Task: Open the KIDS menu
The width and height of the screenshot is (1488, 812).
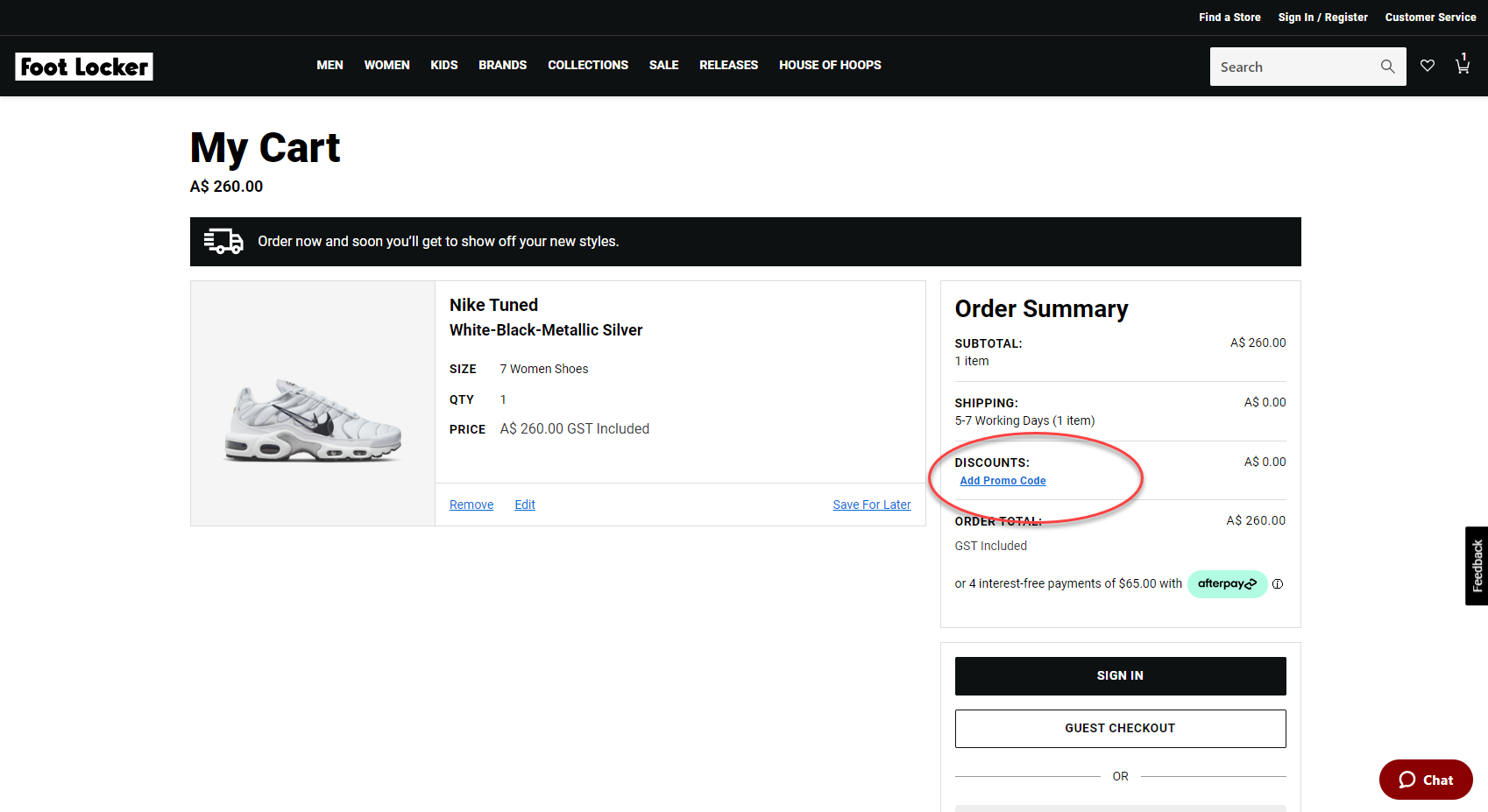Action: click(x=444, y=65)
